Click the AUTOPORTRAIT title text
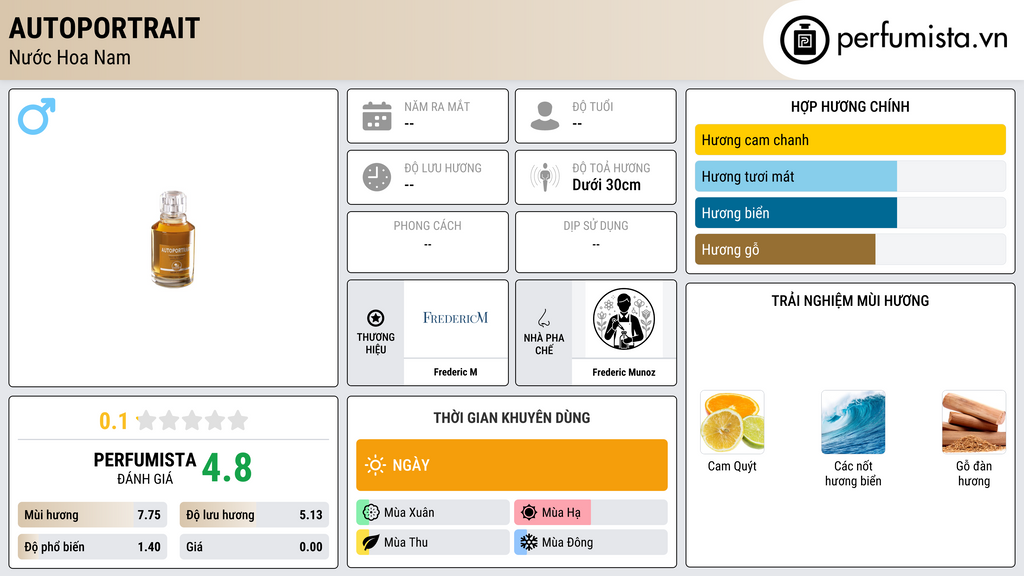Screen dimensions: 1024x576 pos(104,29)
